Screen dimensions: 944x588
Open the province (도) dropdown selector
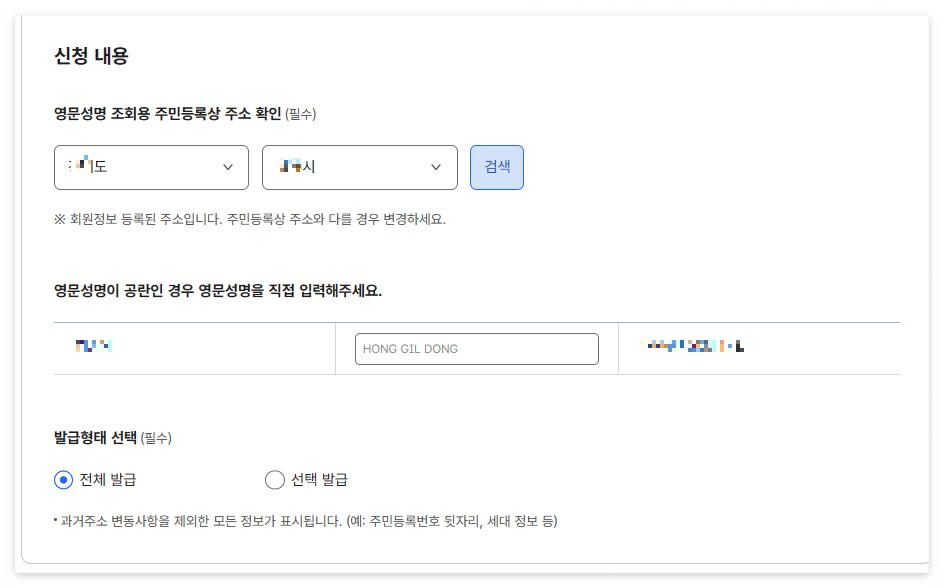pos(150,167)
